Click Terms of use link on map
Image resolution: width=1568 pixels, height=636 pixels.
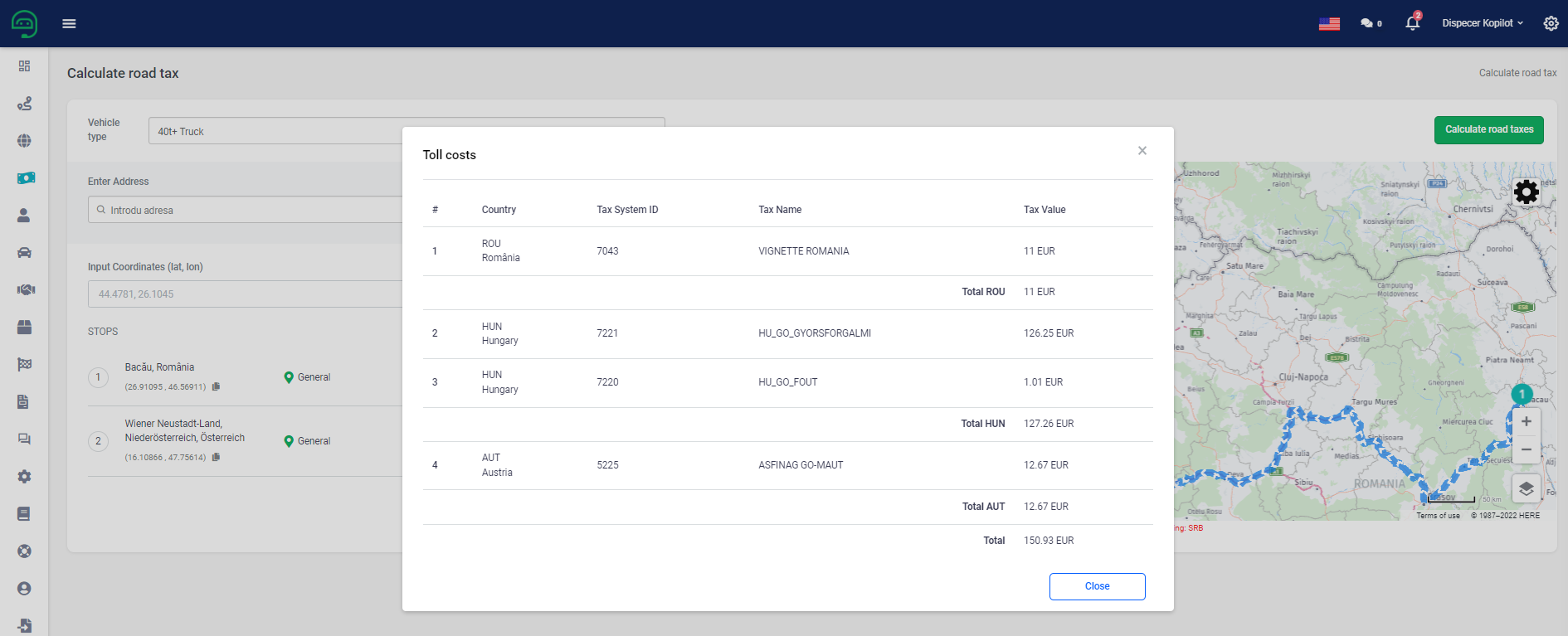(x=1438, y=516)
